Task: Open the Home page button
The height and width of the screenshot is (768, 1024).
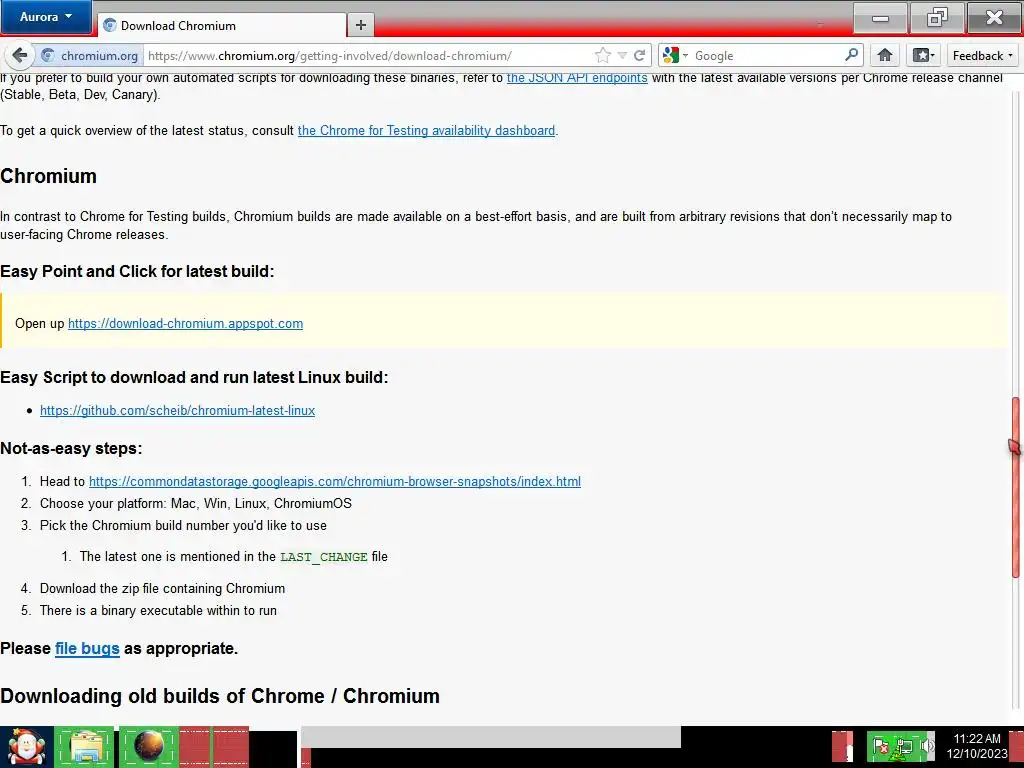Action: [885, 56]
